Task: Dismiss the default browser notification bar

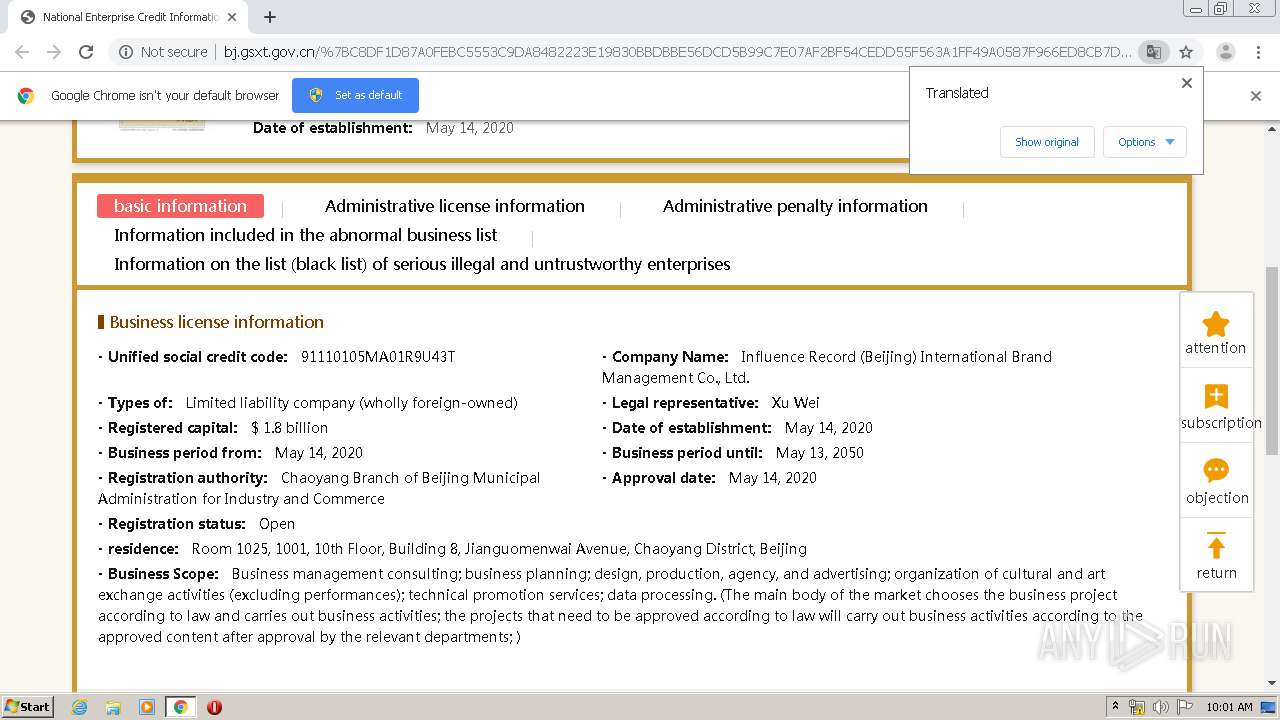Action: click(1256, 96)
